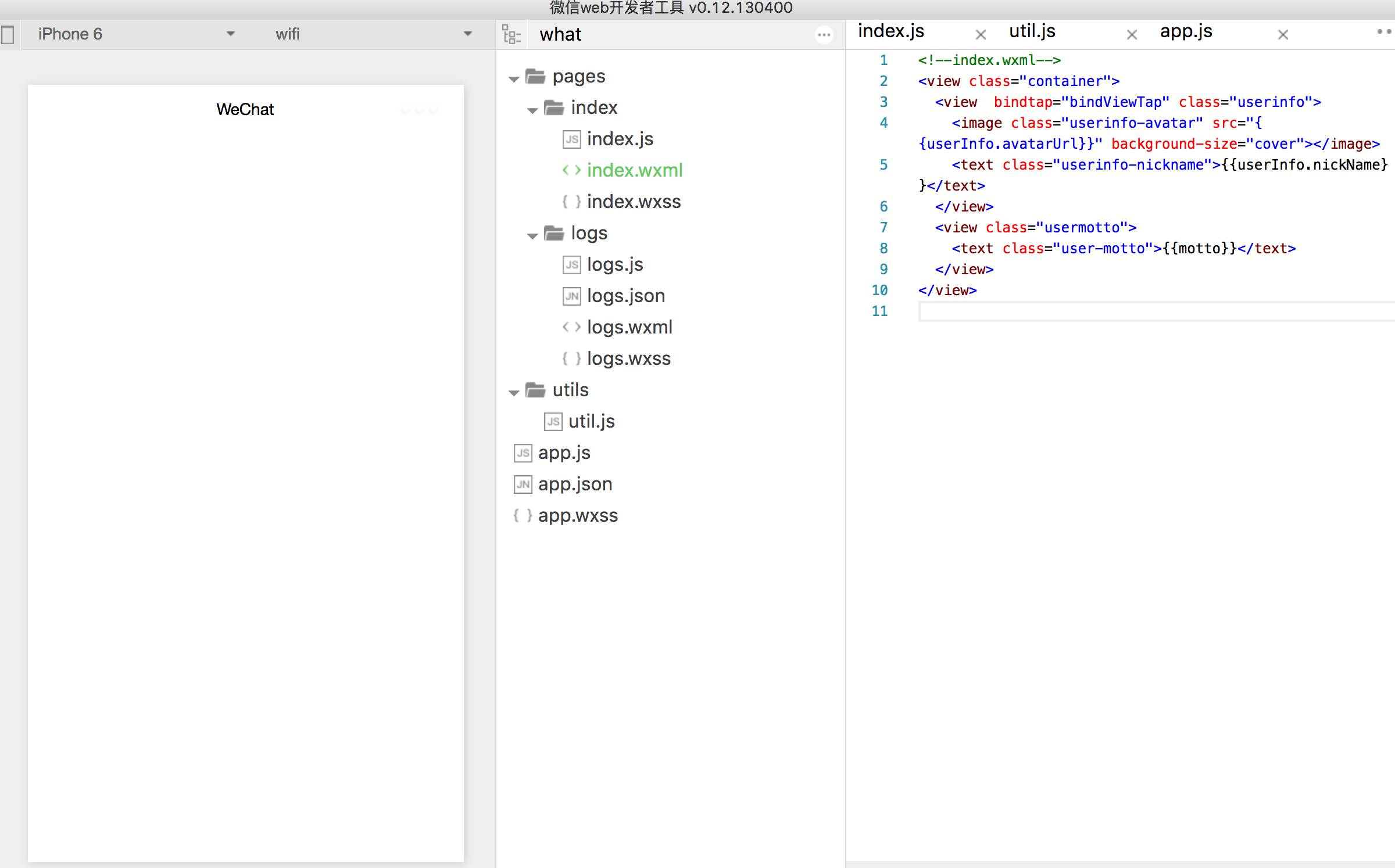
Task: Collapse the pages folder arrow
Action: pyautogui.click(x=514, y=79)
